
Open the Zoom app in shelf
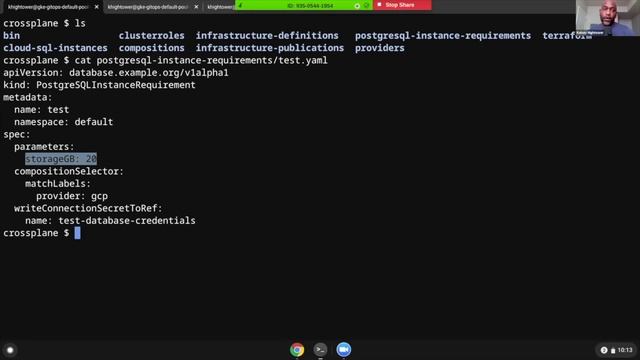[x=344, y=349]
